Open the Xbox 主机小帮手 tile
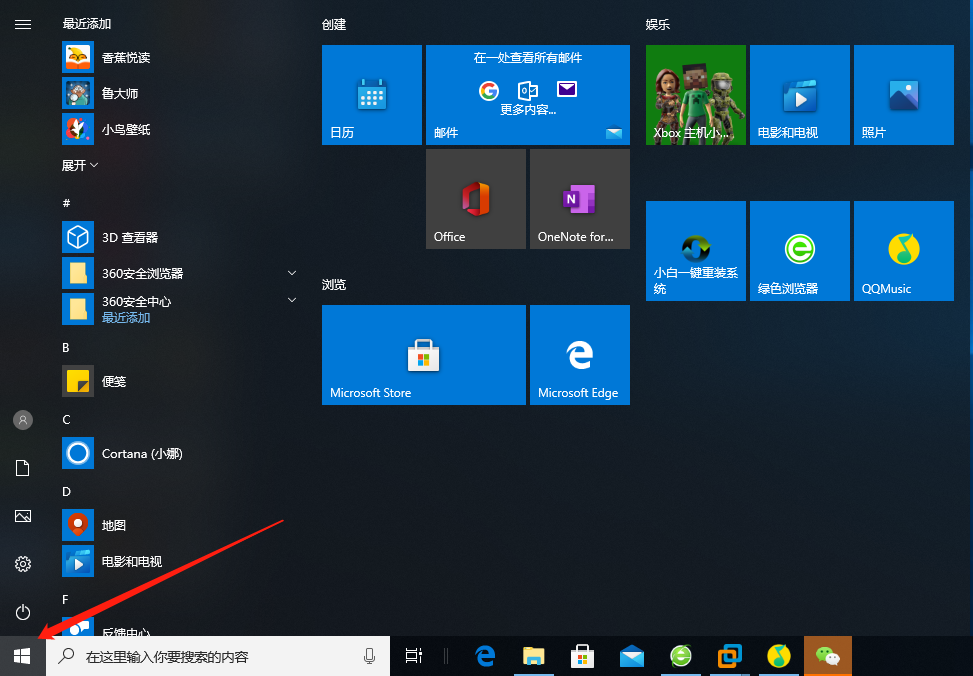Viewport: 973px width, 676px height. tap(695, 94)
